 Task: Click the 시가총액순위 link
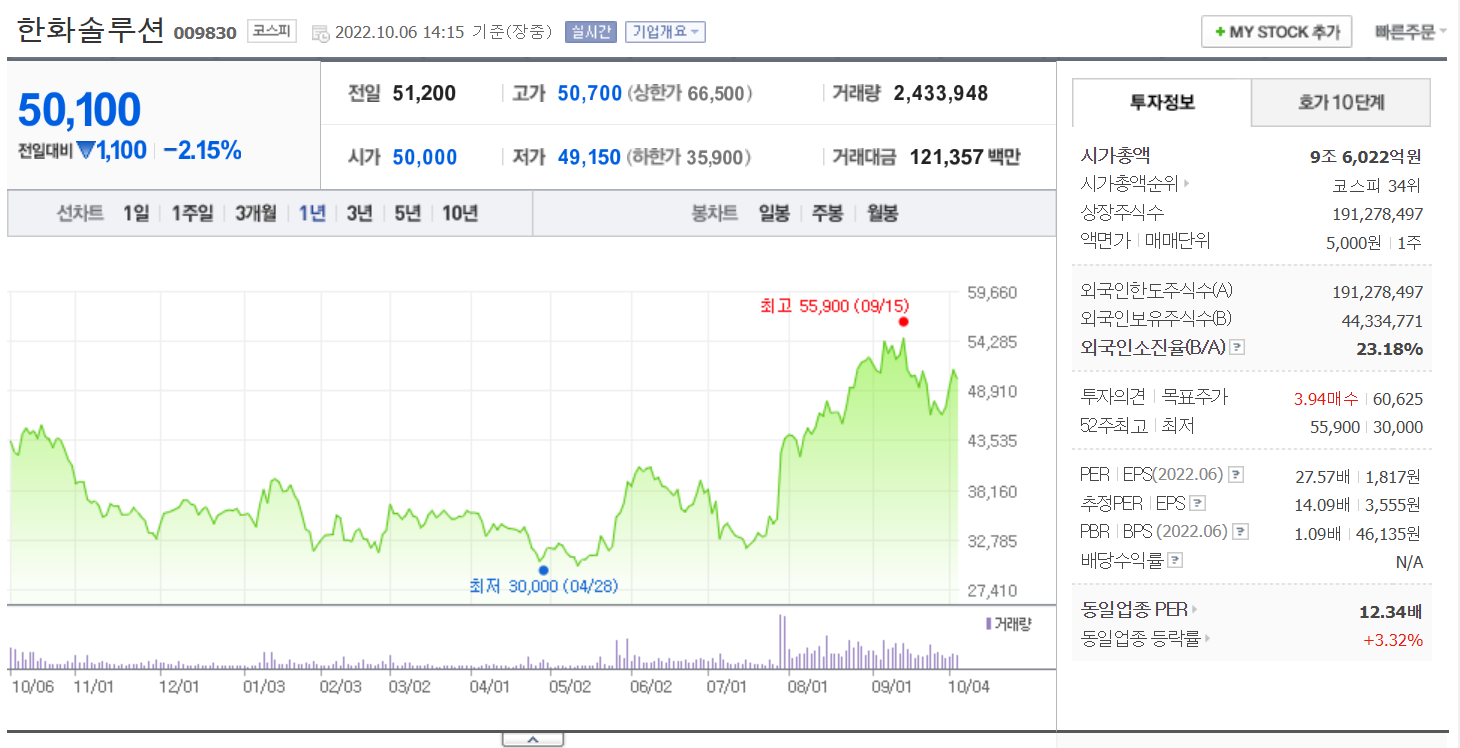[x=1130, y=184]
